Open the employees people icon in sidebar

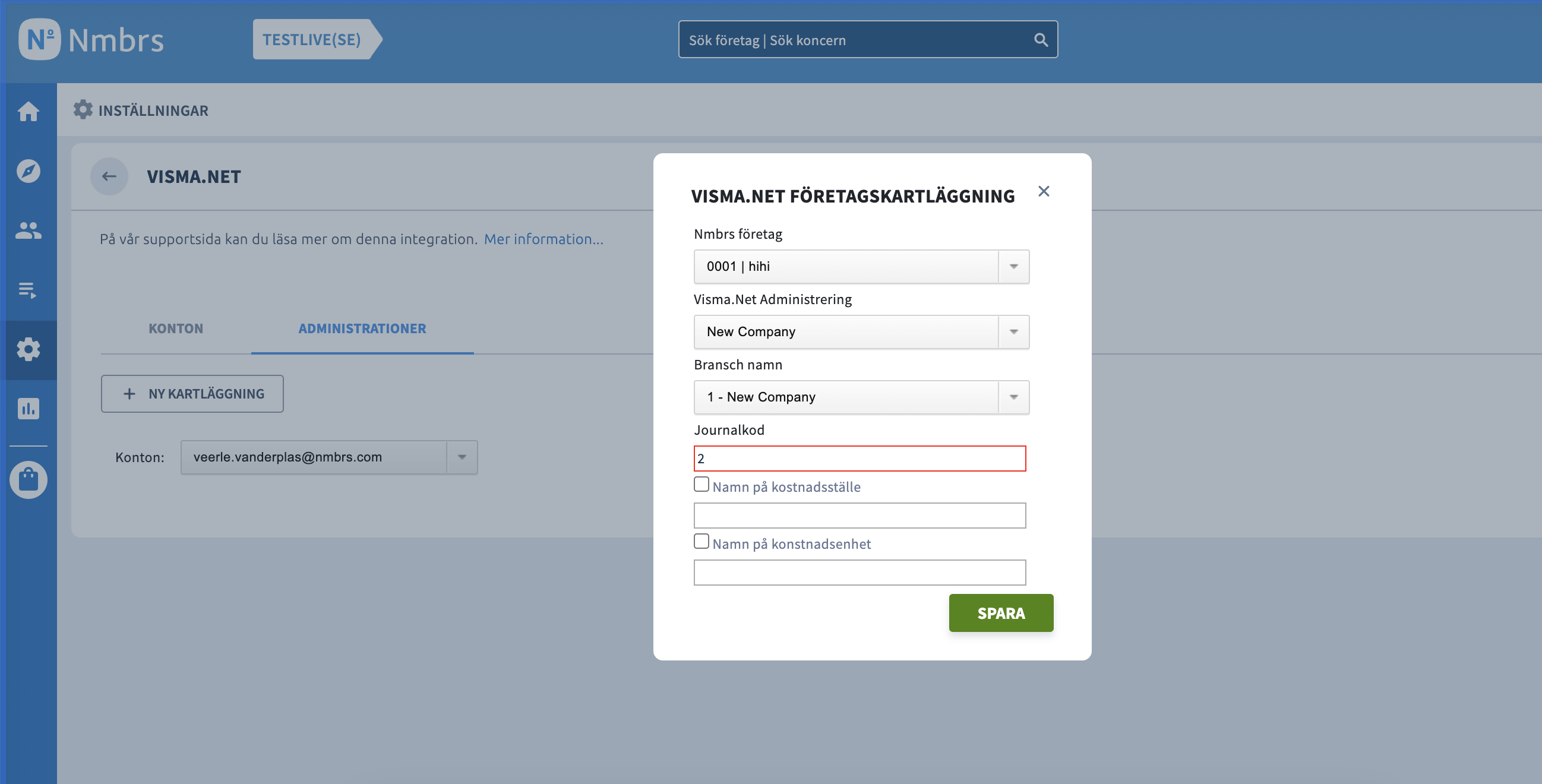point(28,230)
